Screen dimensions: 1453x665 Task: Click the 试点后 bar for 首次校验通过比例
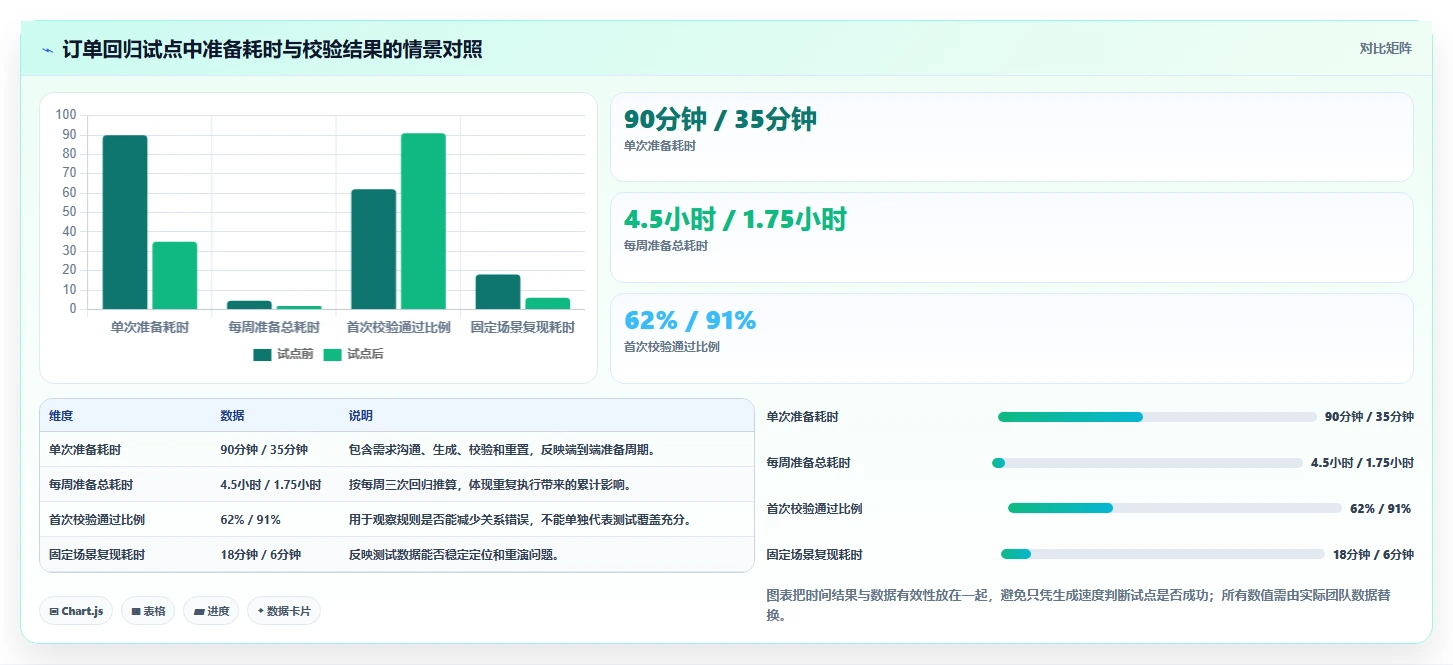423,221
